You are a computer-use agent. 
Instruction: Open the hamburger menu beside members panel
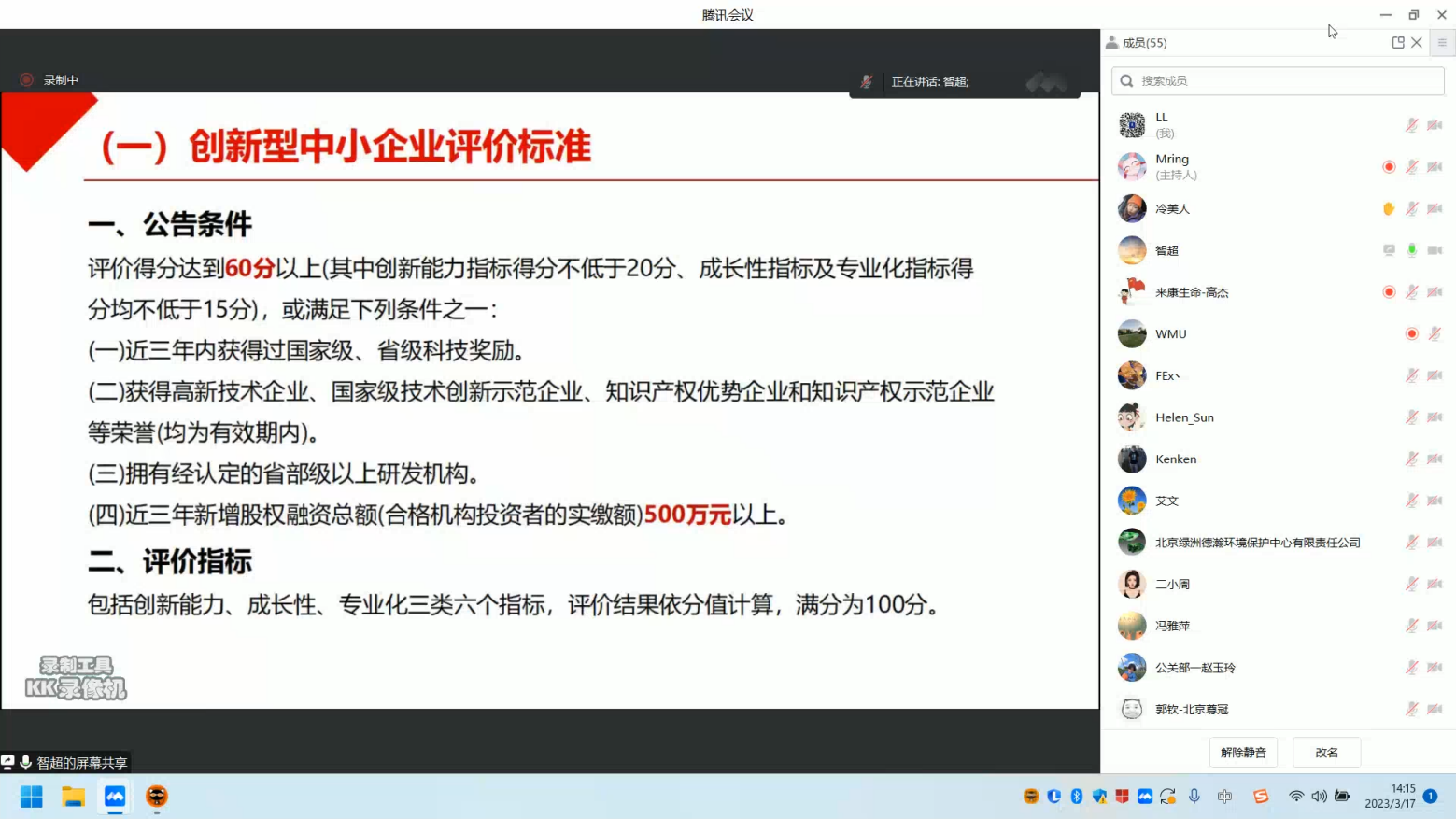tap(1442, 43)
